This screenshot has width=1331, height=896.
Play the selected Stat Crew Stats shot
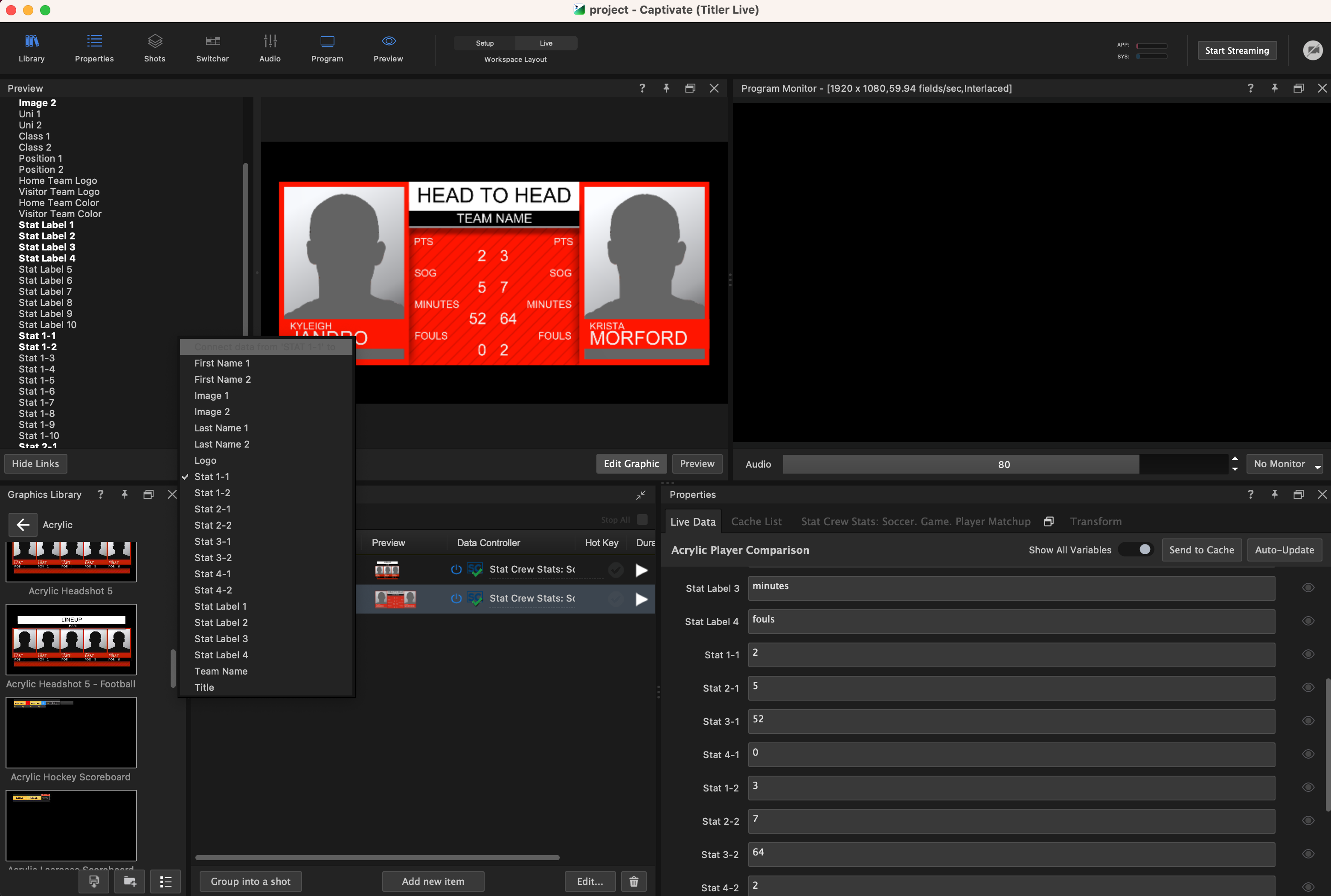[641, 598]
